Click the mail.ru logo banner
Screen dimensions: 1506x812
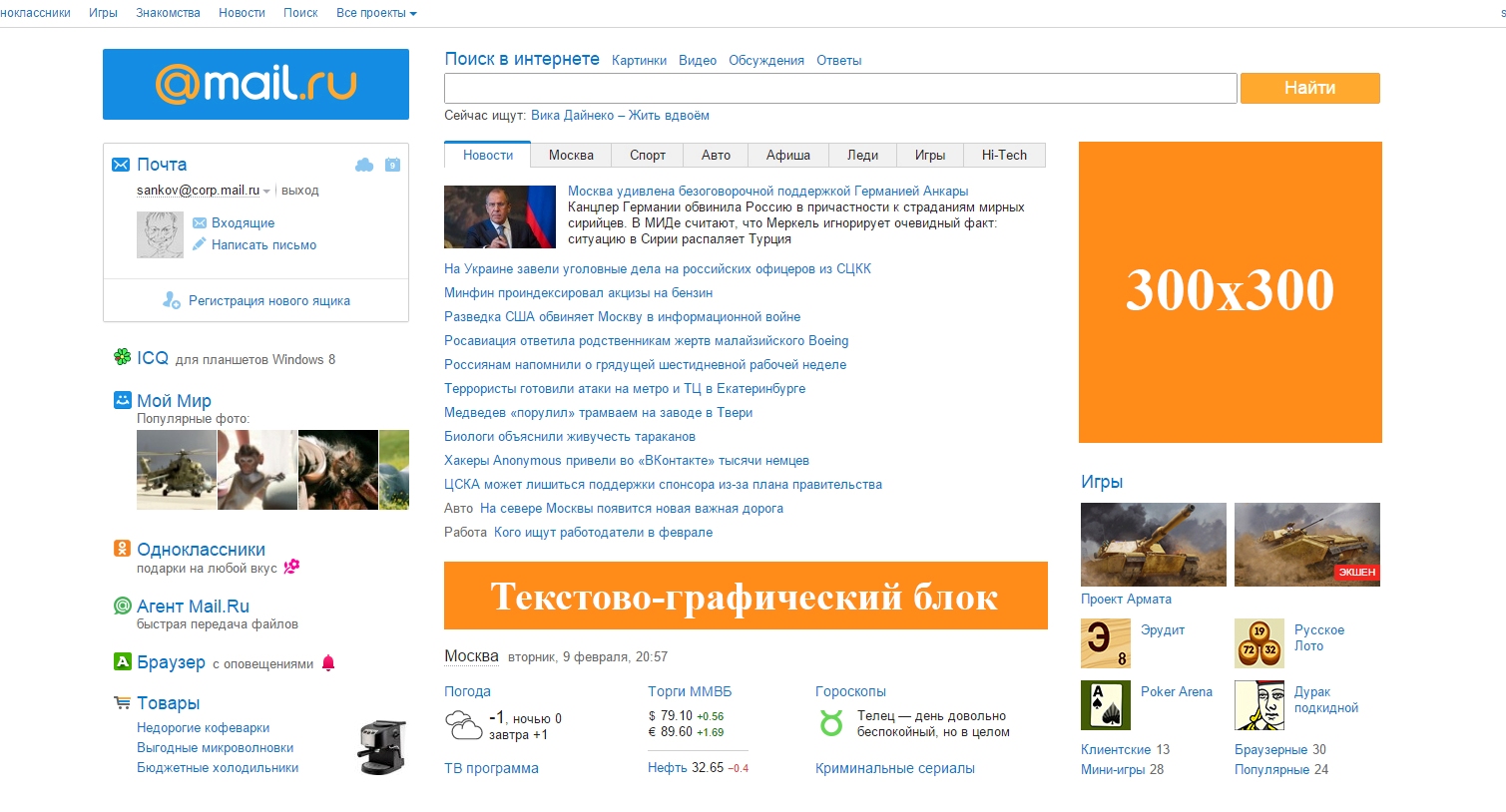click(255, 85)
